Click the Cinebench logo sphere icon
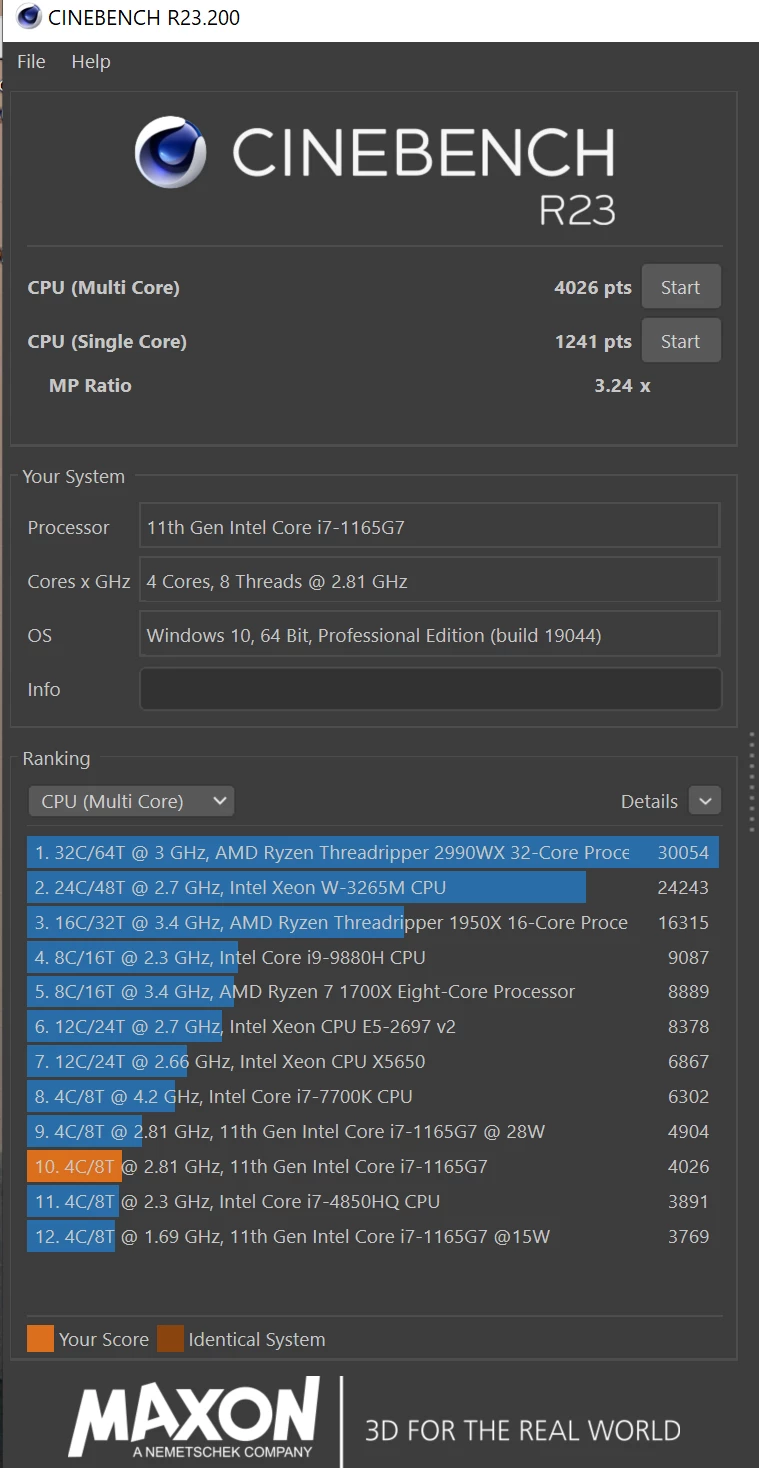Image resolution: width=759 pixels, height=1468 pixels. pyautogui.click(x=171, y=152)
